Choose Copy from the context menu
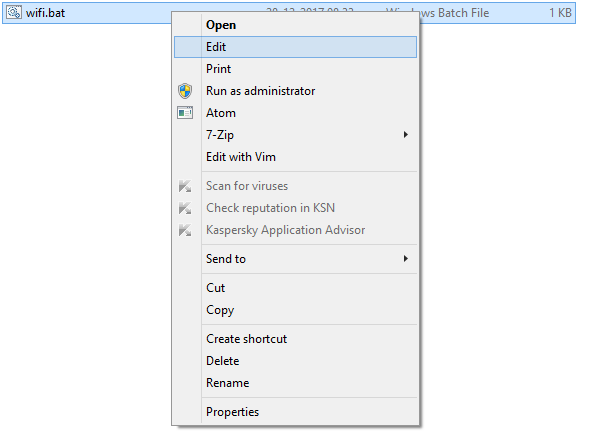This screenshot has height=437, width=604. (x=295, y=310)
